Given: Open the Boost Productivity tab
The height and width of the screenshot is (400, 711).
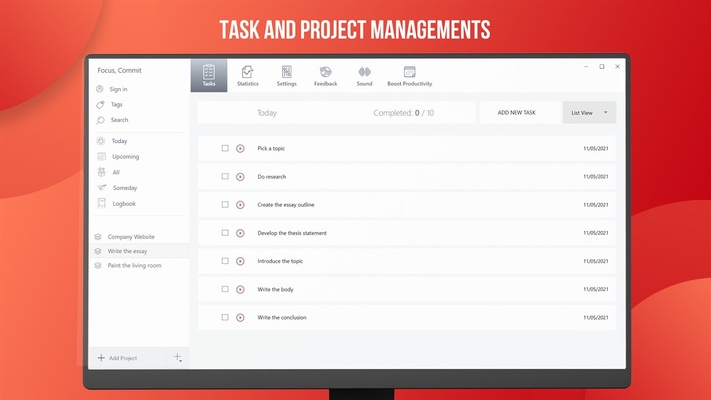Looking at the screenshot, I should click(409, 75).
